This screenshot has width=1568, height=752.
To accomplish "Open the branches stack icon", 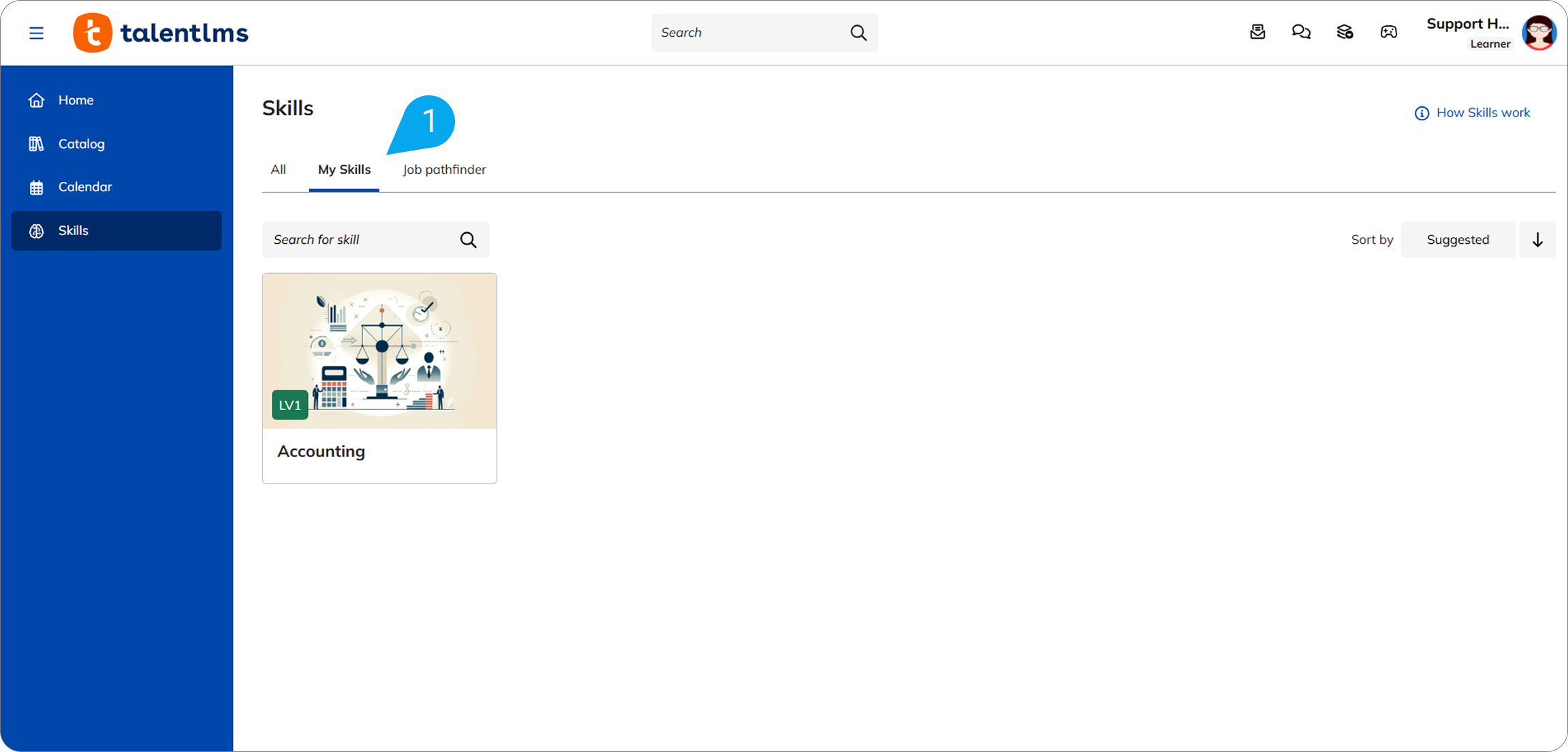I will (1345, 32).
